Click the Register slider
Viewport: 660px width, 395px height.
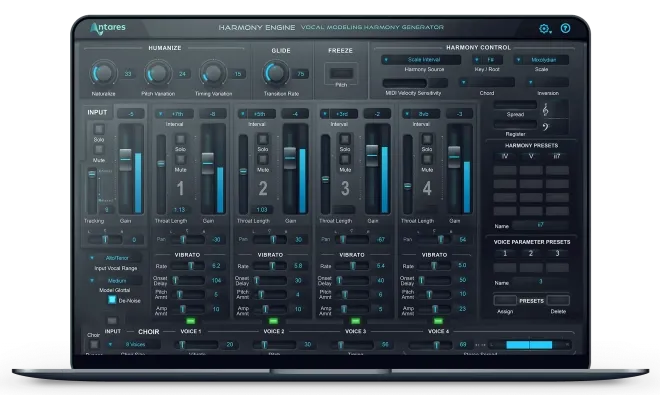pos(515,124)
